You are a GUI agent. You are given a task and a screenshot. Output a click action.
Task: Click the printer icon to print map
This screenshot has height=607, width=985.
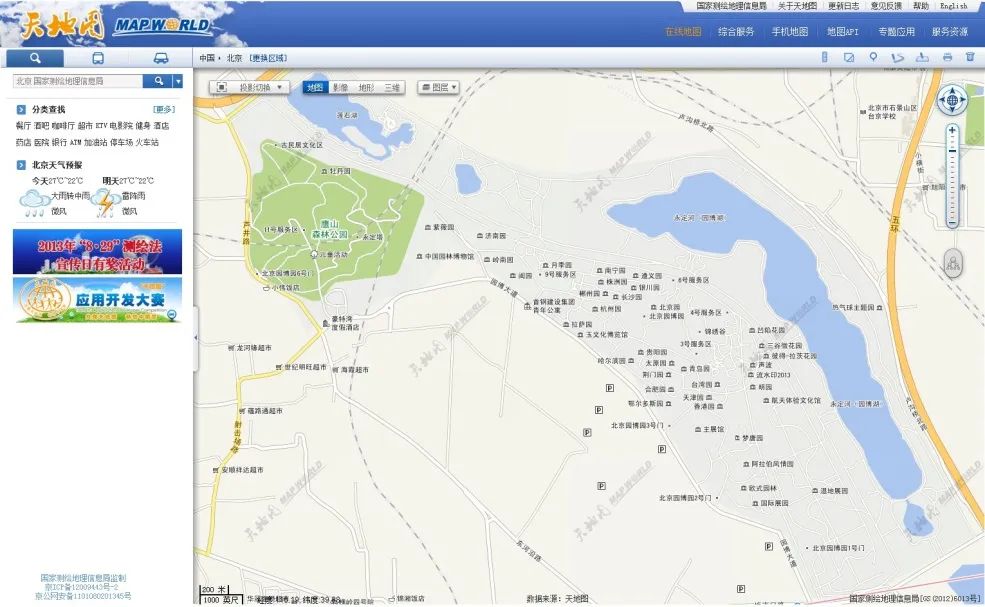point(947,57)
